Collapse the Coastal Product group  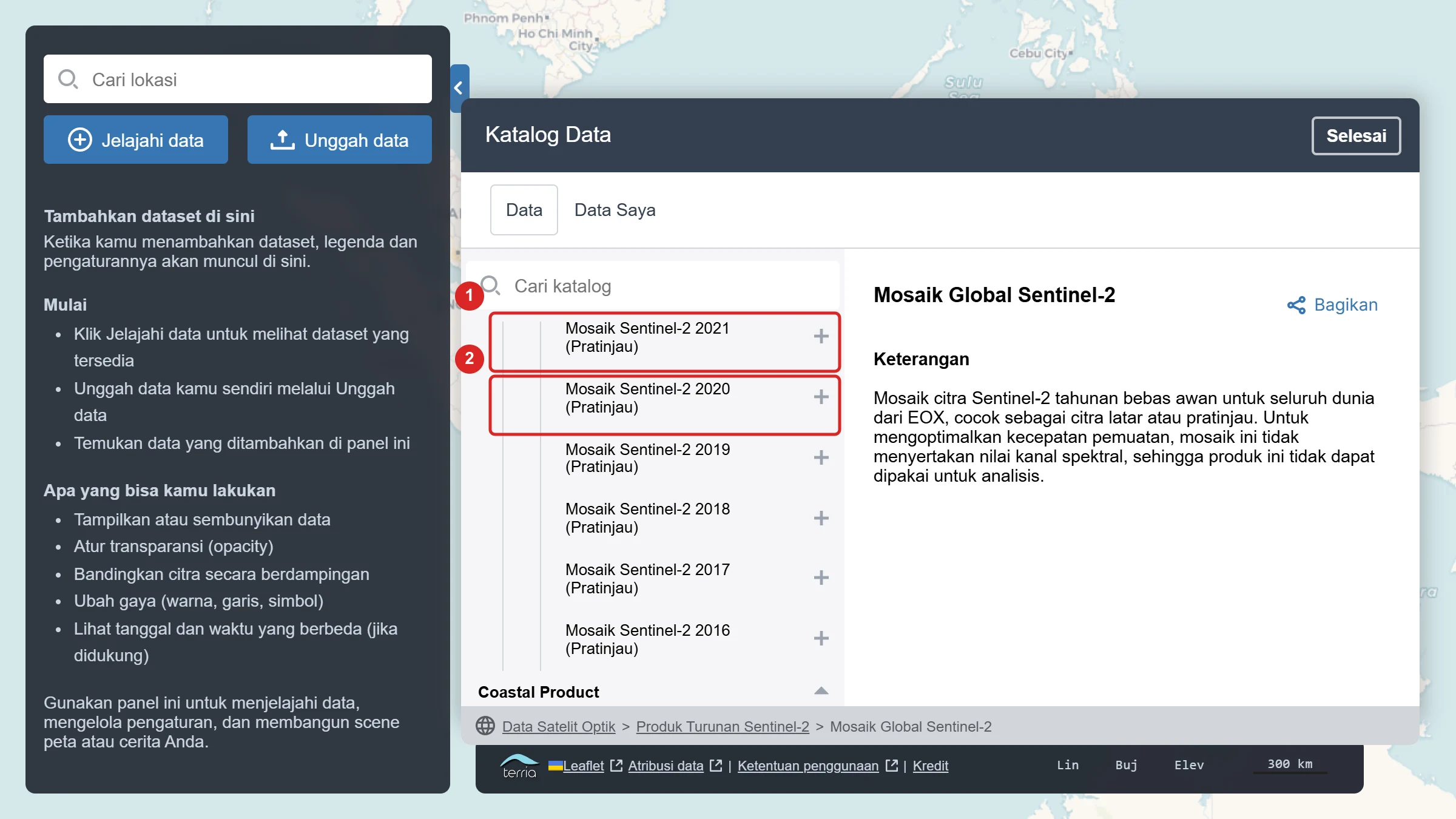tap(821, 692)
